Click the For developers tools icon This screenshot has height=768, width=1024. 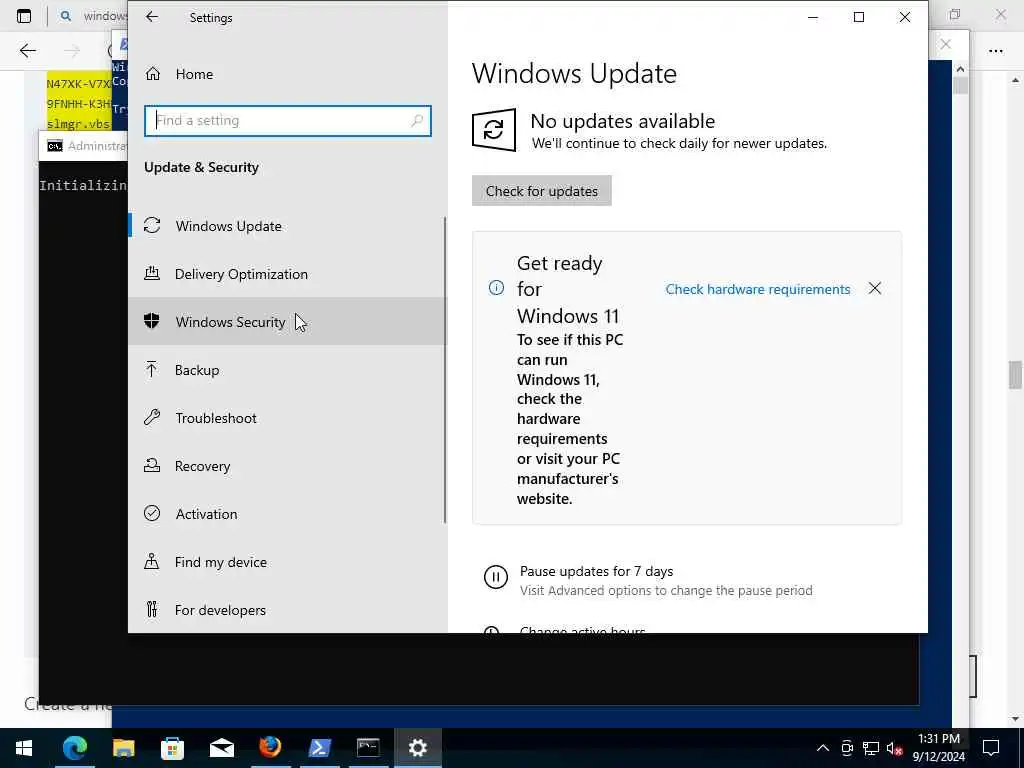pos(152,609)
